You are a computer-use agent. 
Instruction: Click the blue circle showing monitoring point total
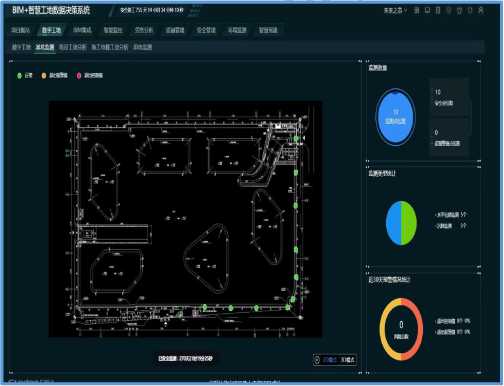[x=395, y=117]
